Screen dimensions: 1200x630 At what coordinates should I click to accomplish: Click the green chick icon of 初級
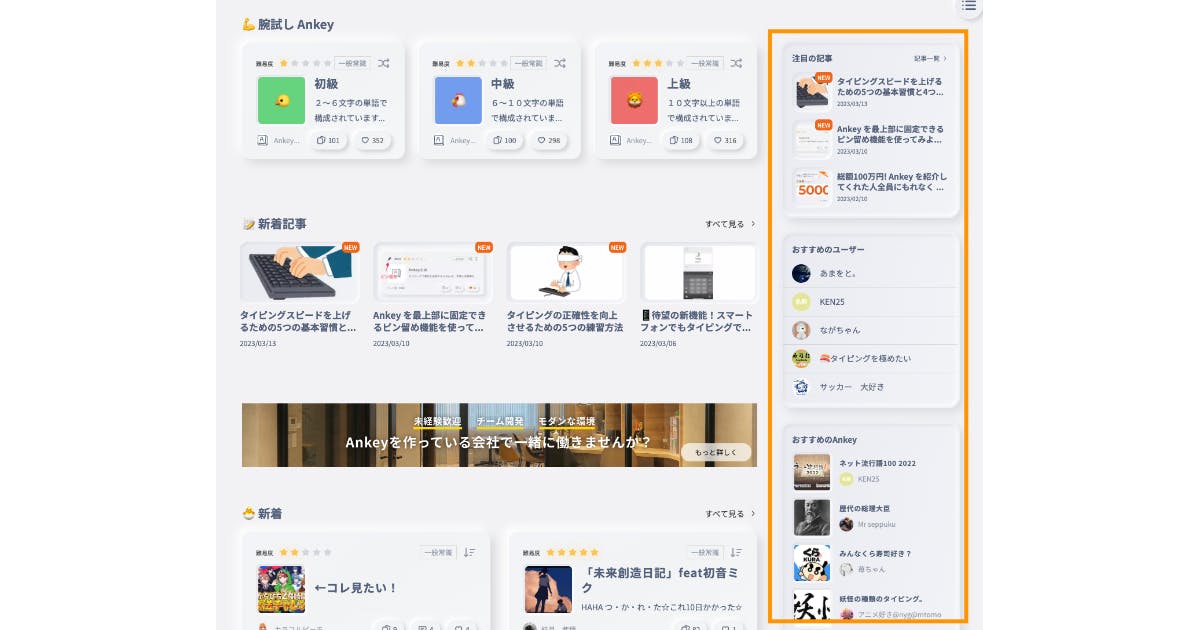pyautogui.click(x=281, y=100)
